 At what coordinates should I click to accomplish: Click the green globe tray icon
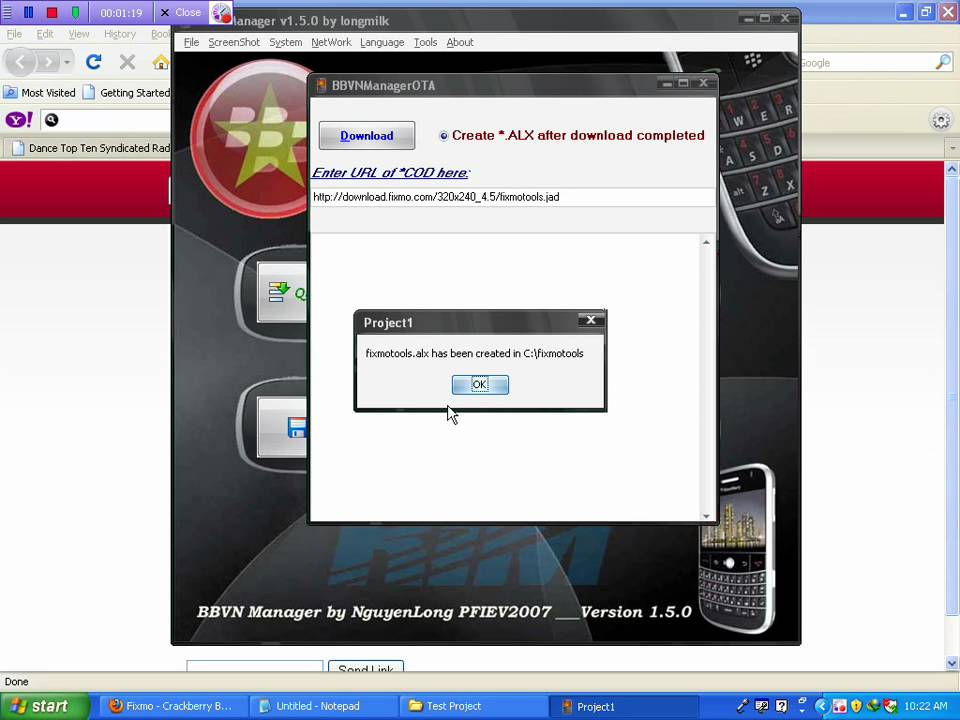[x=873, y=706]
